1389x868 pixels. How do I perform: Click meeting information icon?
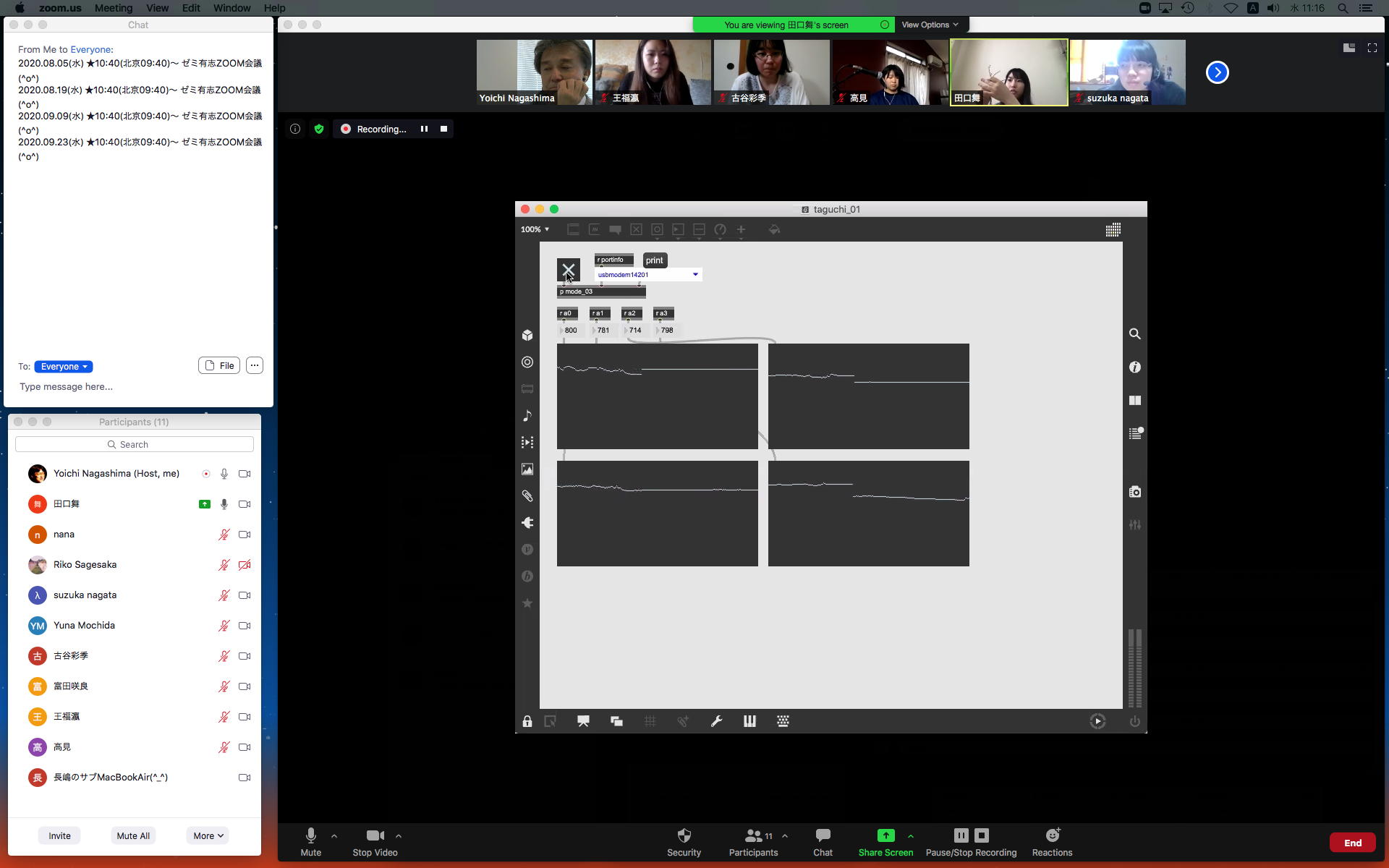point(295,129)
